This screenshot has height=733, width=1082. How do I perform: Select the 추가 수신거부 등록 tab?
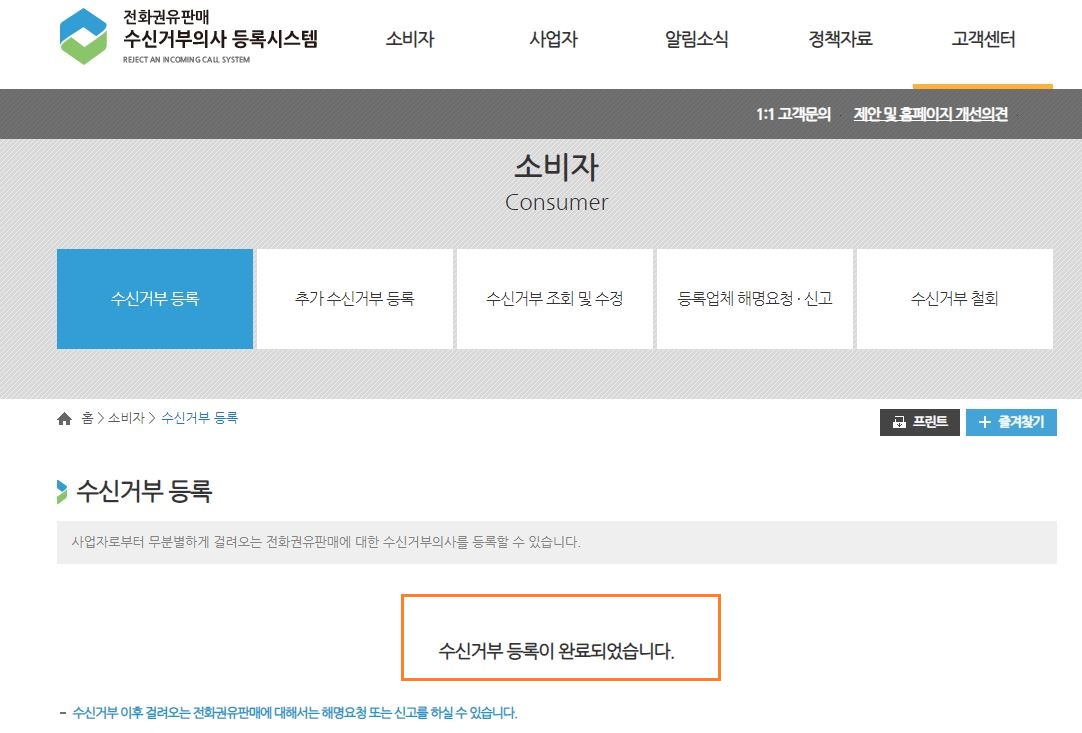point(355,299)
